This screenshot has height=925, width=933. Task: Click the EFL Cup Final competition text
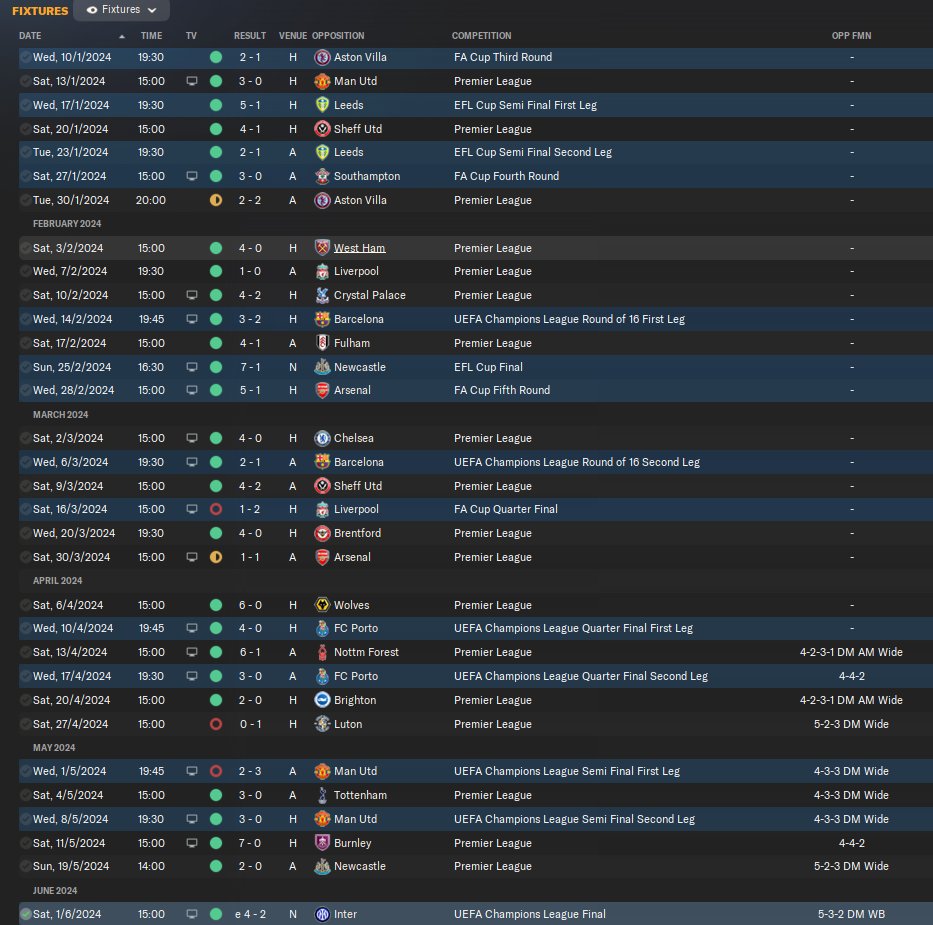(488, 367)
